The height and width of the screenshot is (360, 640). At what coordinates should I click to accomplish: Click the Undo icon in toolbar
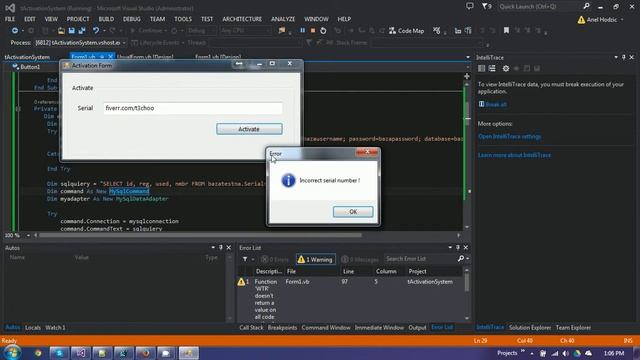[96, 31]
